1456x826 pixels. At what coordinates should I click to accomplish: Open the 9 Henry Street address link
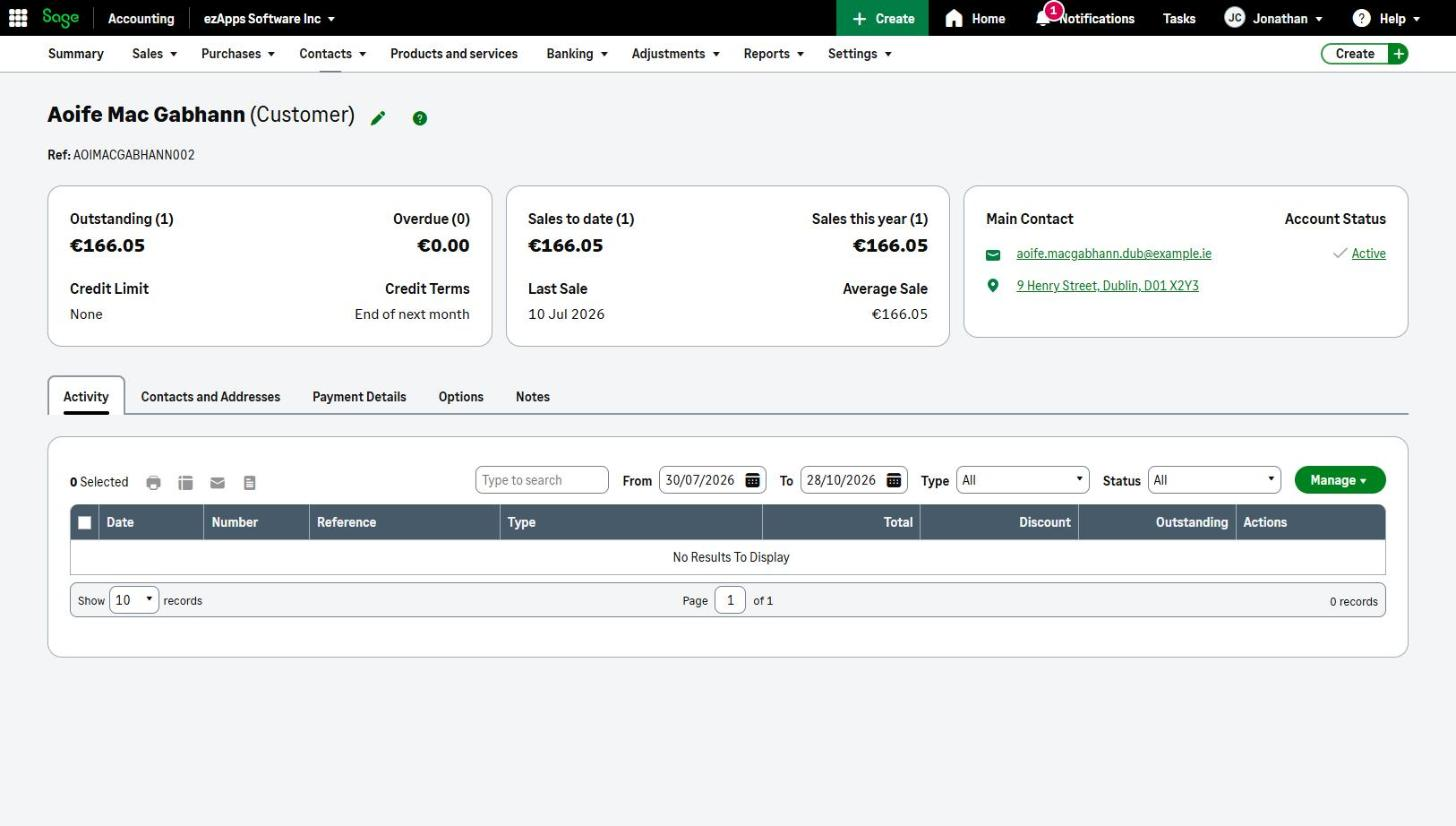click(1107, 286)
